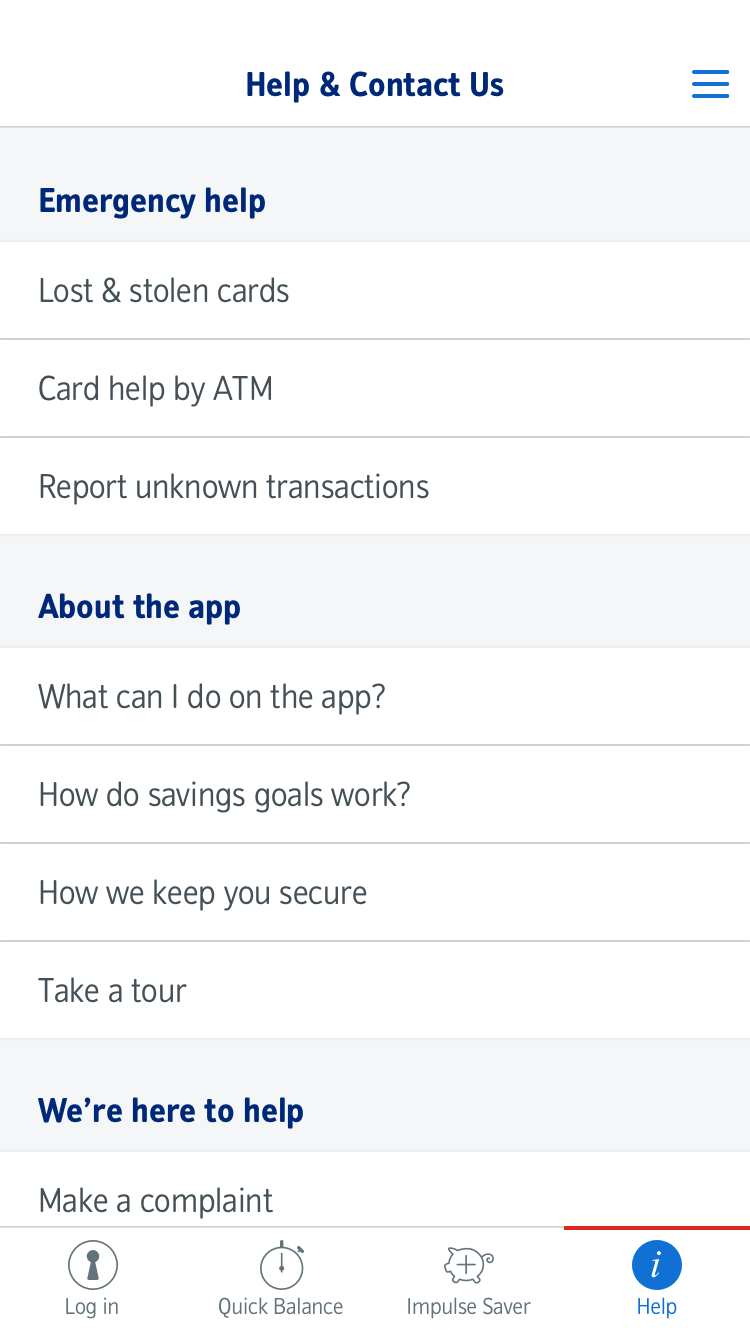Tap the Impulse Saver piggy bank icon
Screen dimensions: 750x1334
coord(468,1265)
